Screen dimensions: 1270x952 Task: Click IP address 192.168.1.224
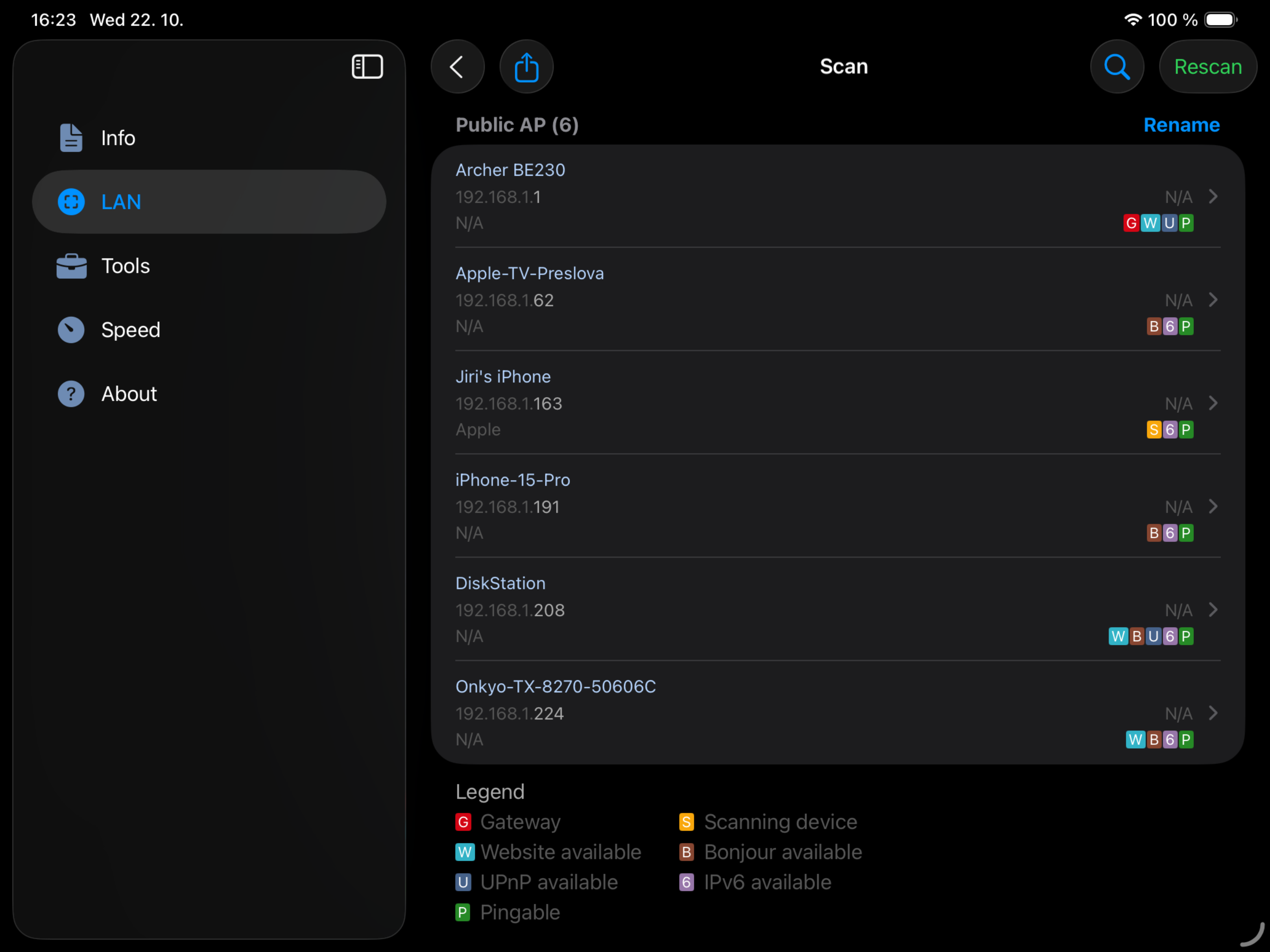(509, 713)
